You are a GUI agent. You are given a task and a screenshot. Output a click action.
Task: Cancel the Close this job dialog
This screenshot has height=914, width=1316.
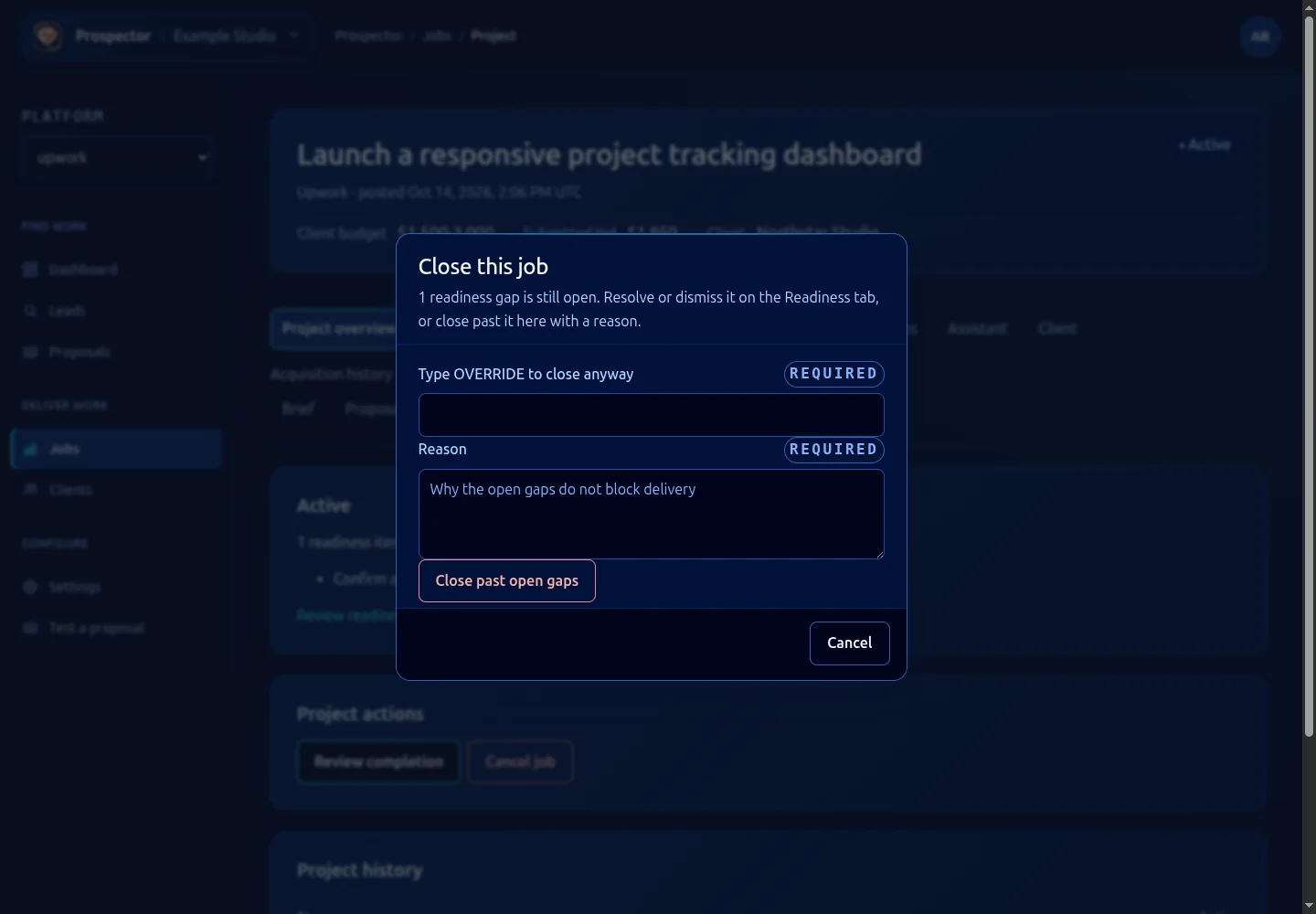(x=849, y=643)
